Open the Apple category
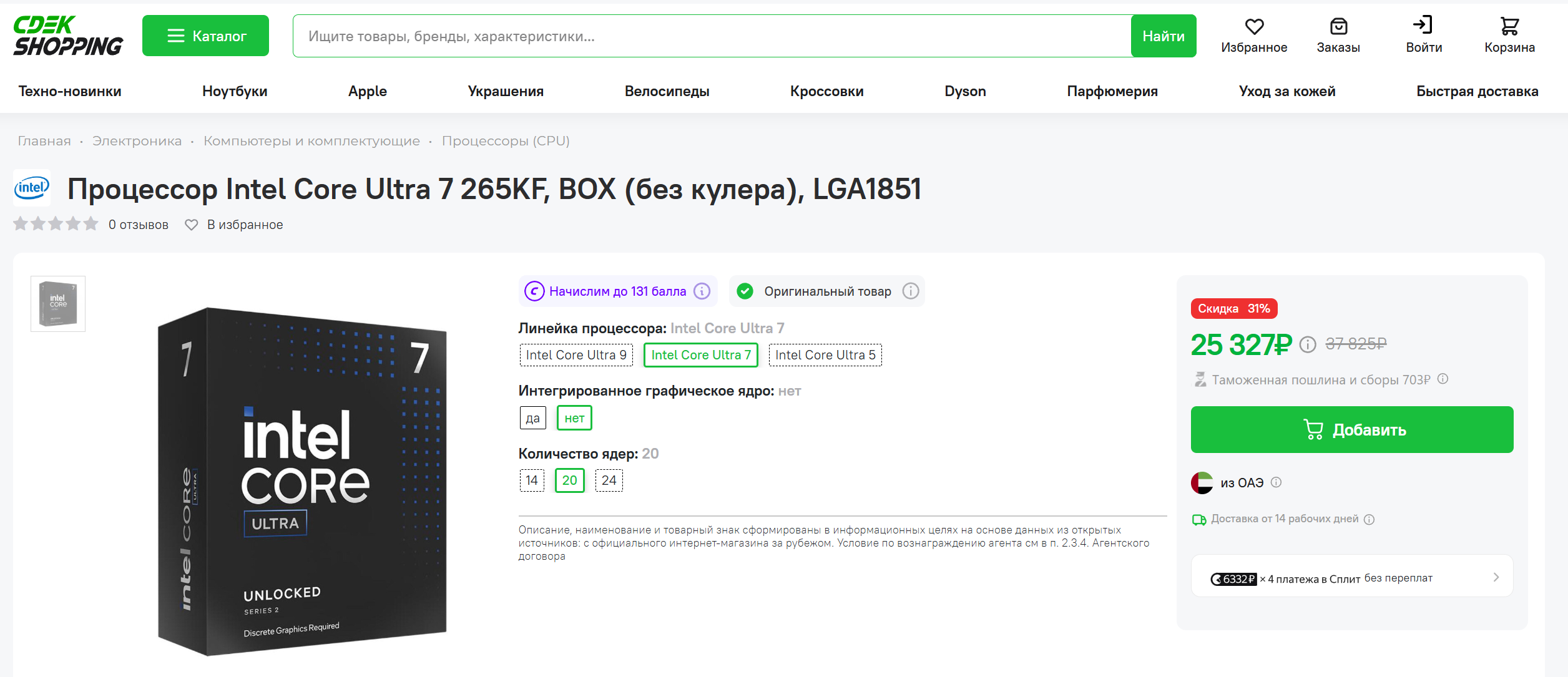The image size is (1568, 677). [368, 91]
